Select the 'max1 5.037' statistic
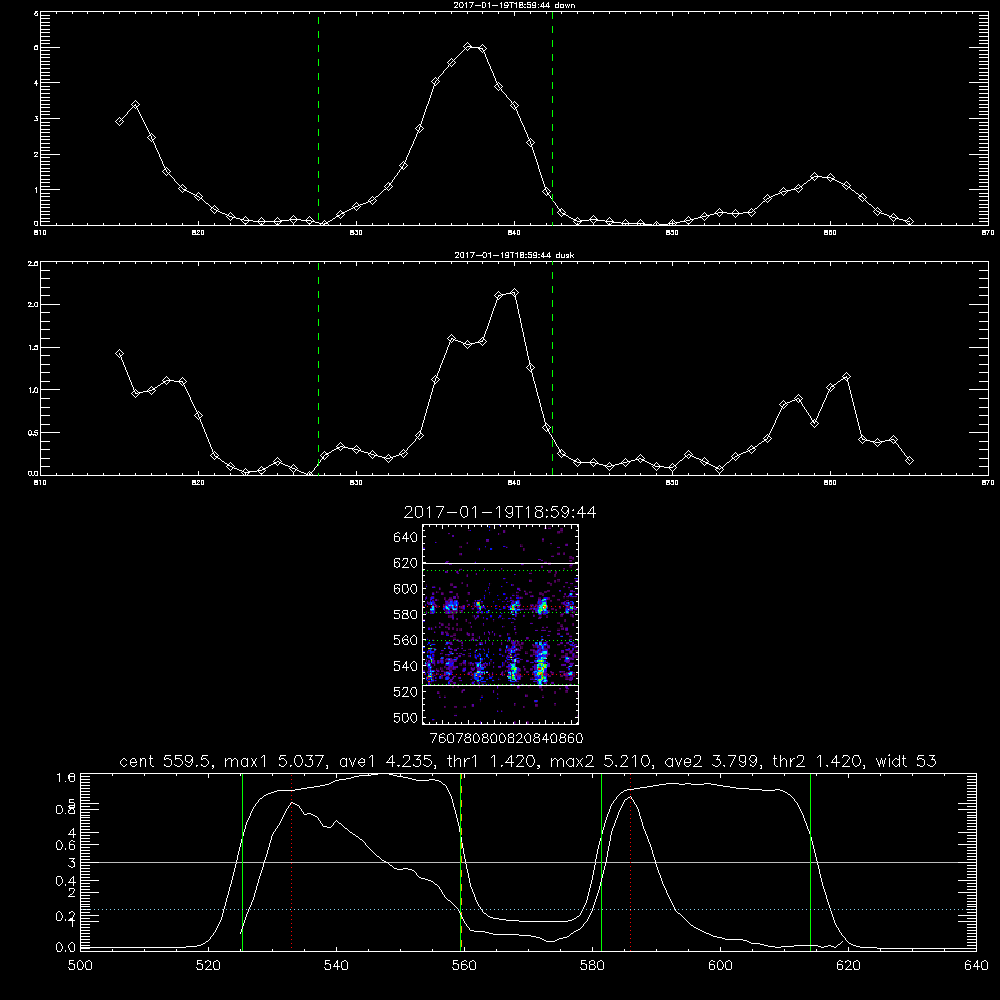 coord(277,761)
